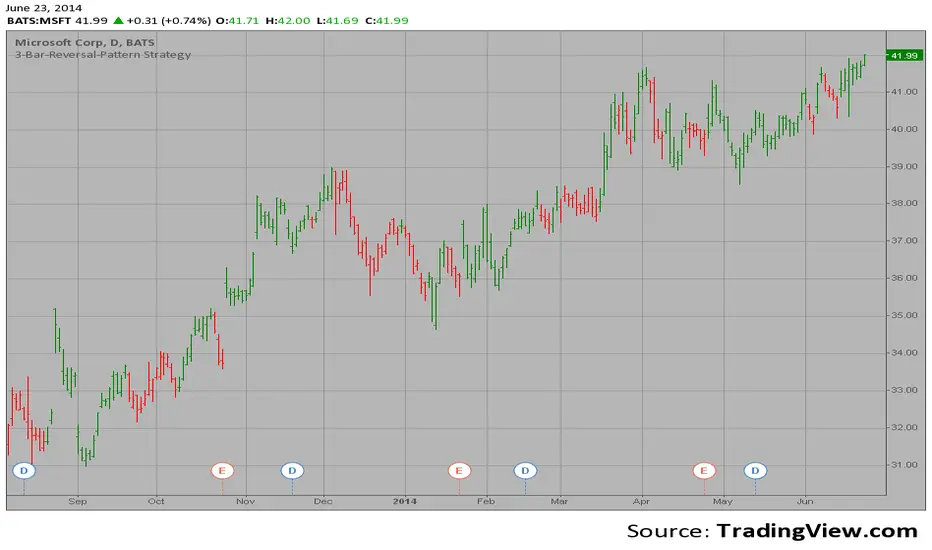Click the Oct label on the time axis
932x550 pixels.
(156, 501)
